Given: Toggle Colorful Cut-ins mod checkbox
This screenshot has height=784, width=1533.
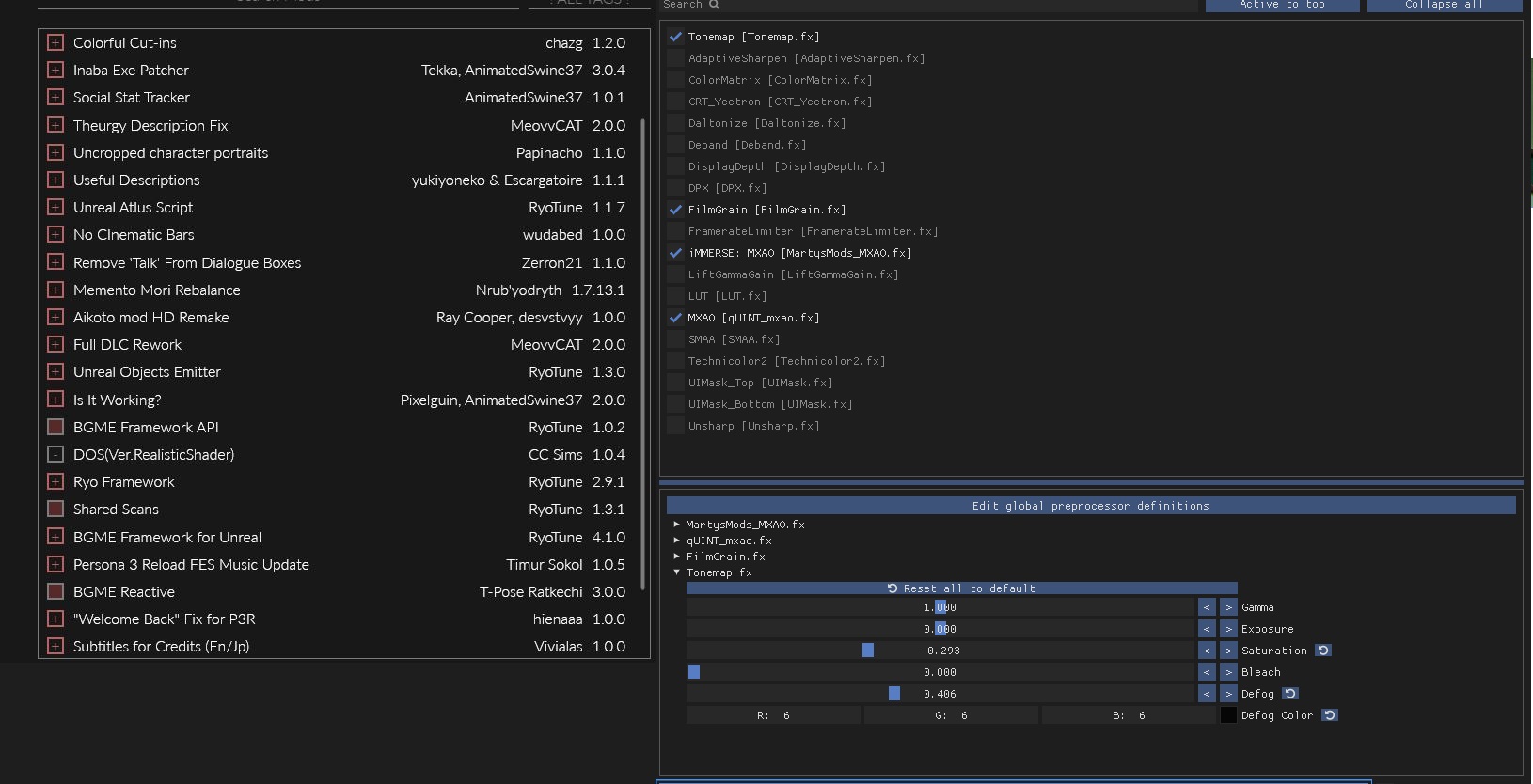Looking at the screenshot, I should (55, 42).
